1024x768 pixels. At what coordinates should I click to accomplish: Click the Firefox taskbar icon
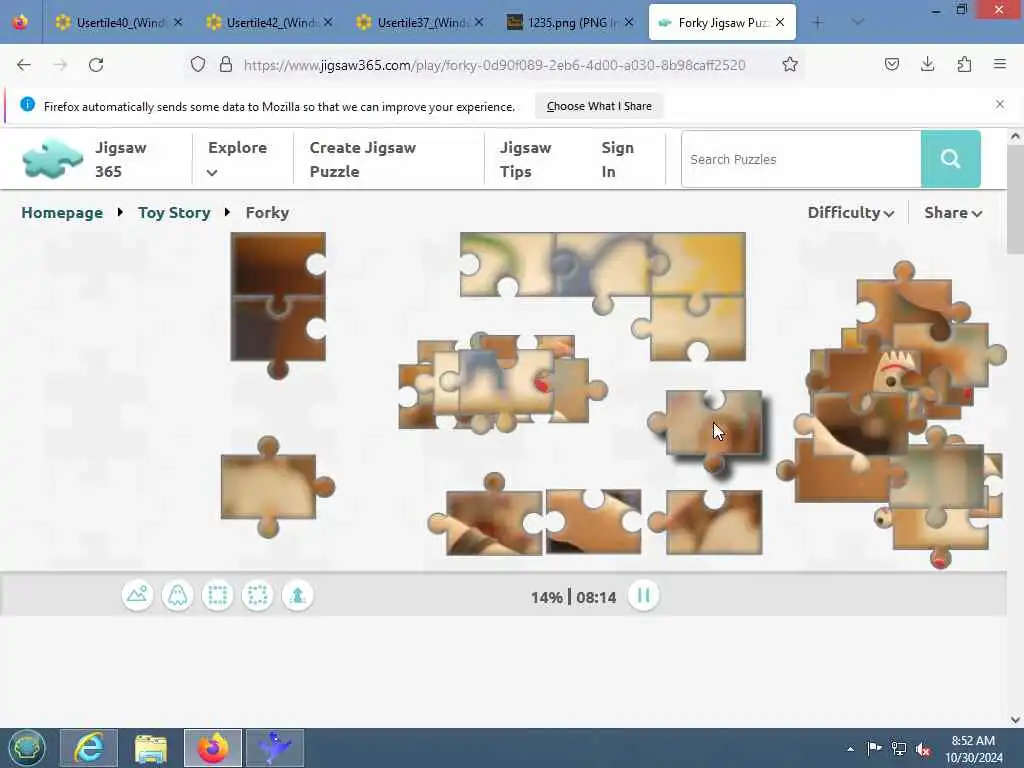(x=213, y=748)
